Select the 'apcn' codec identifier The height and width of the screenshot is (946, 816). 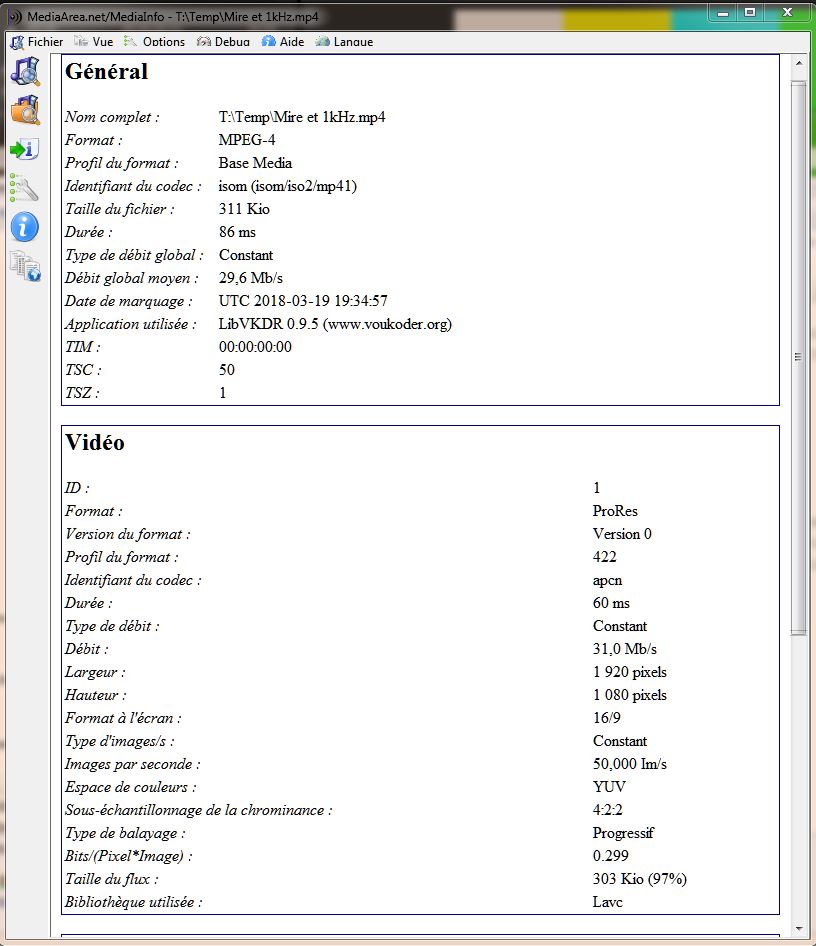tap(607, 580)
